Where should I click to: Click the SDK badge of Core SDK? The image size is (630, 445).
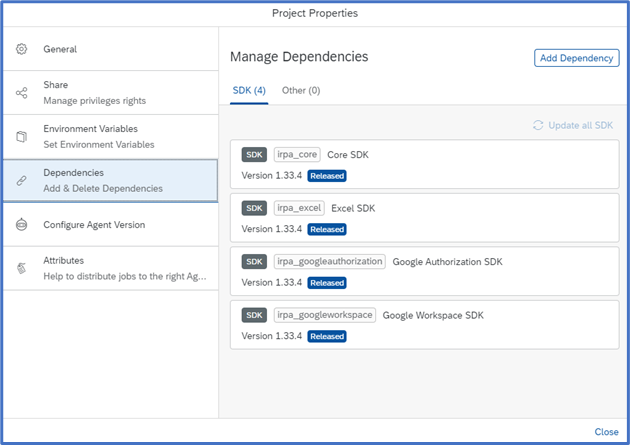tap(254, 155)
